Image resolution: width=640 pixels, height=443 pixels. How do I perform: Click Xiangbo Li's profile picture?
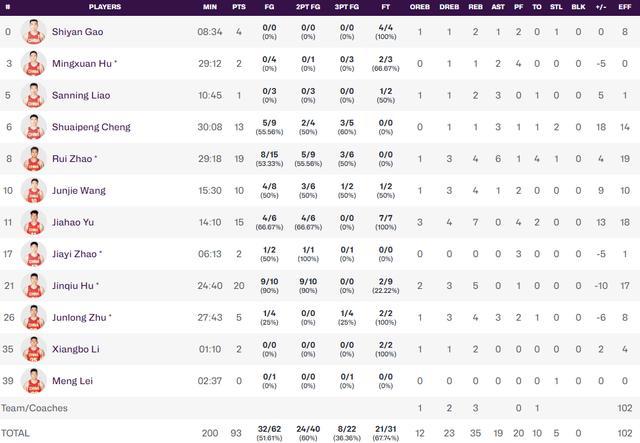pos(34,349)
